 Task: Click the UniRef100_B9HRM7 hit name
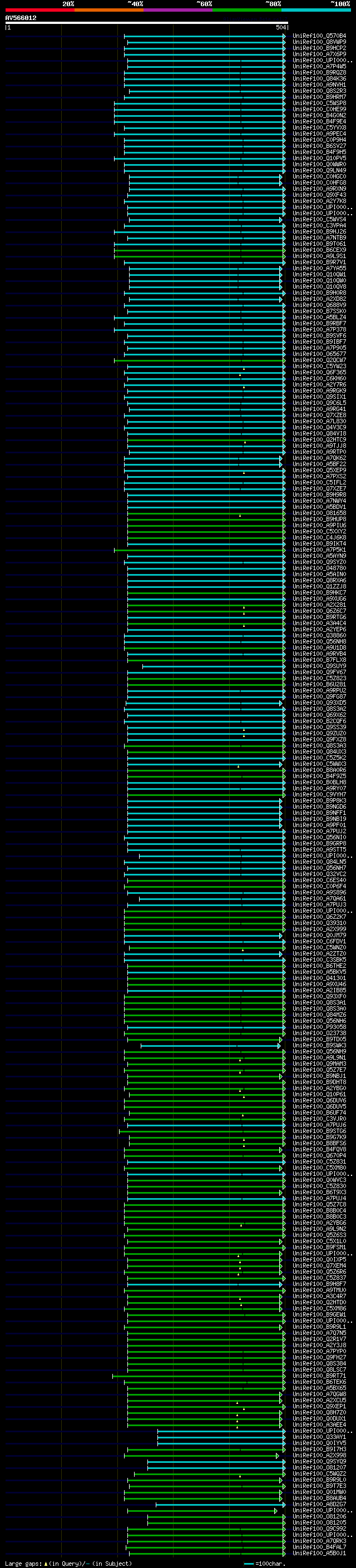click(x=319, y=97)
